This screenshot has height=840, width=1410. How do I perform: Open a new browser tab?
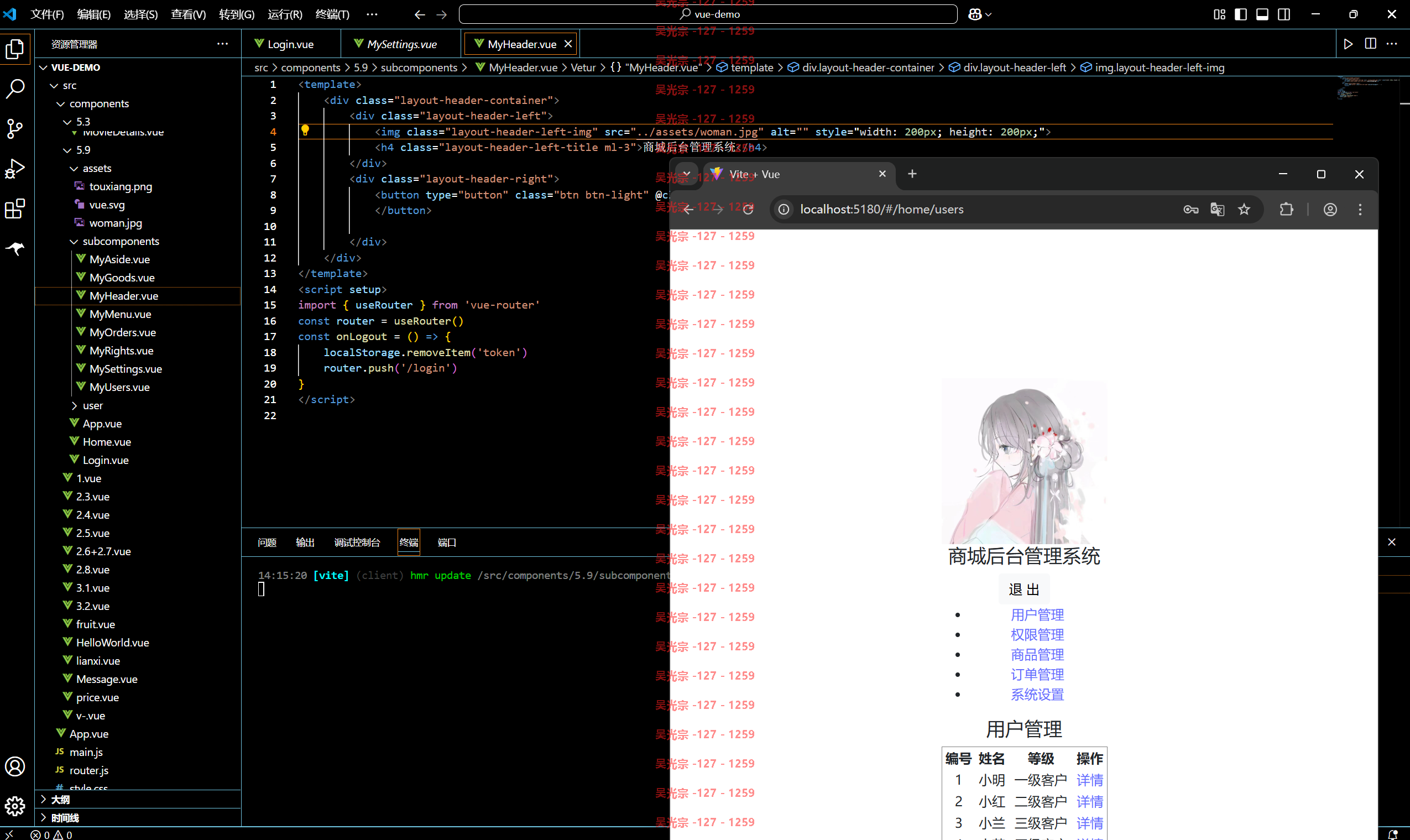[x=912, y=174]
